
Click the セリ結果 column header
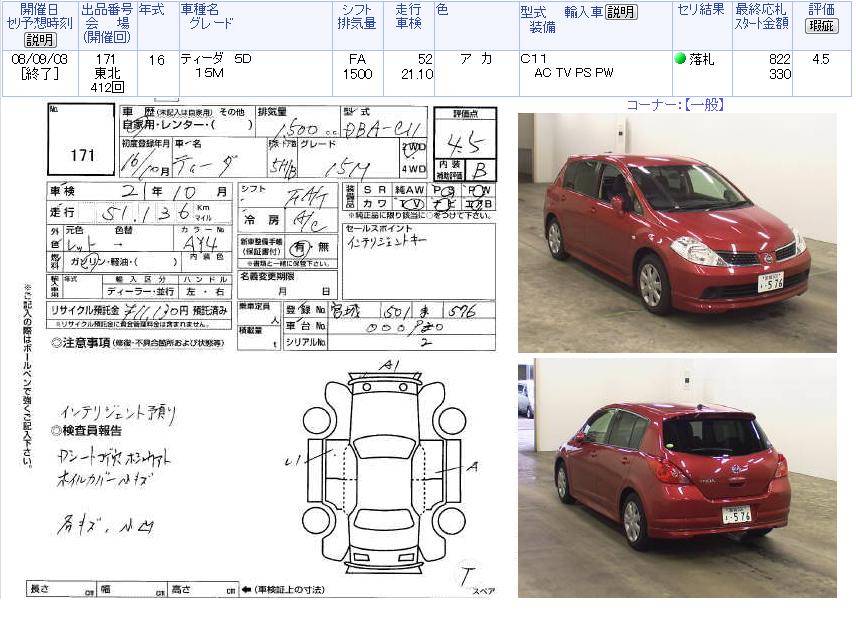702,9
